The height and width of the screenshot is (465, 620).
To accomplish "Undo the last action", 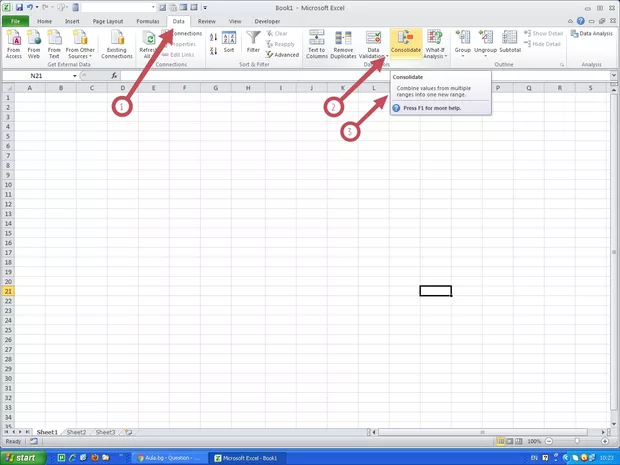I will [30, 8].
